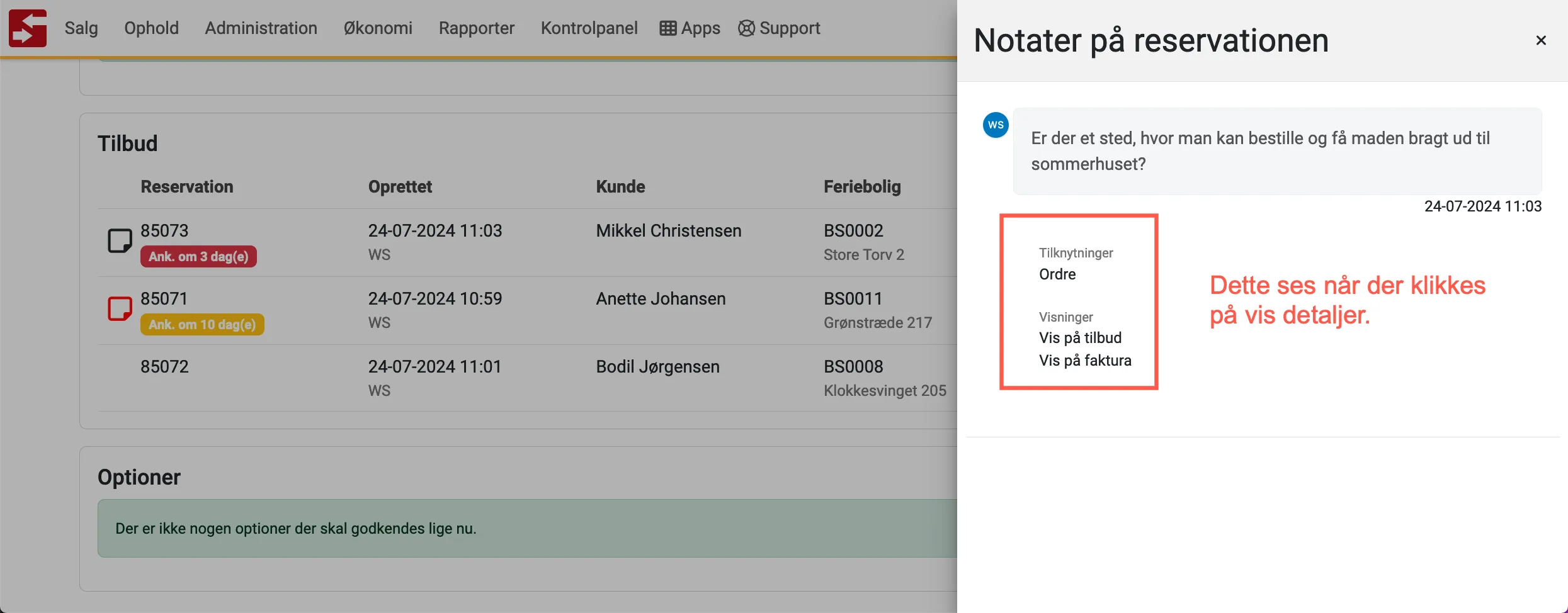Image resolution: width=1568 pixels, height=613 pixels.
Task: Expand the Tilbud section header
Action: [x=128, y=143]
